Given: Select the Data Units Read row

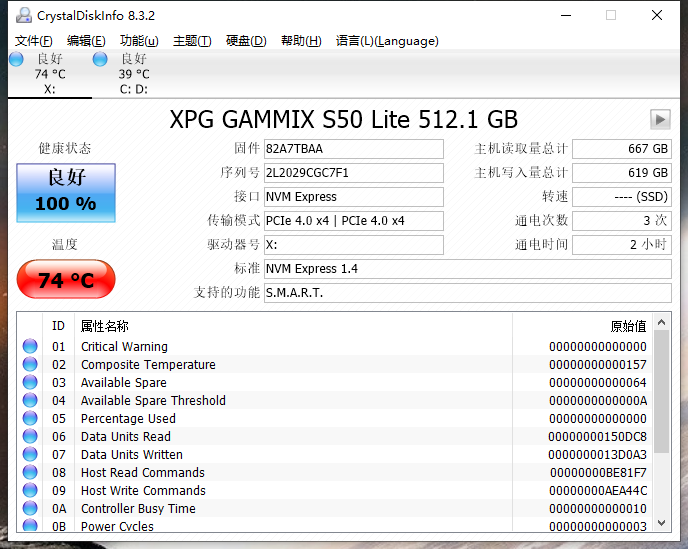Looking at the screenshot, I should [335, 436].
